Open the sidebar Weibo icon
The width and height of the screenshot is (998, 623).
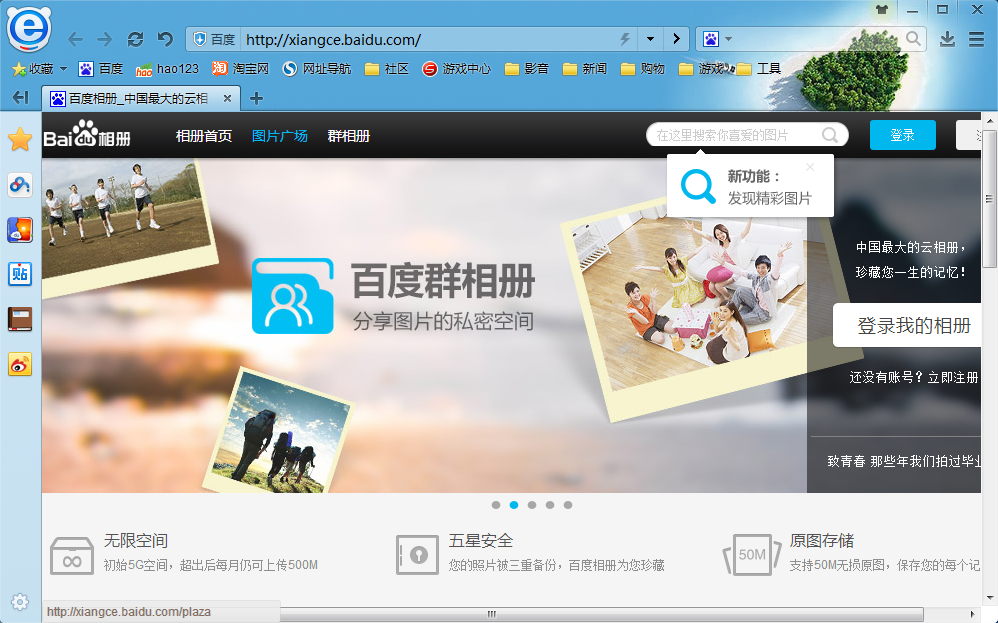20,364
